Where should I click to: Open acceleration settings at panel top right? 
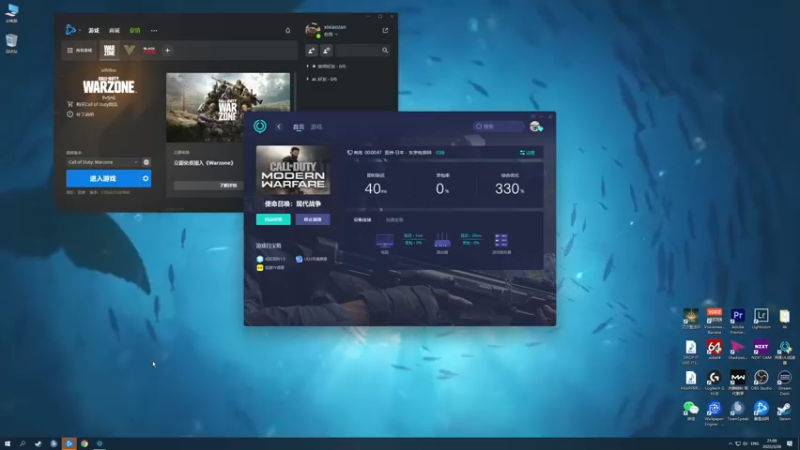(x=528, y=153)
